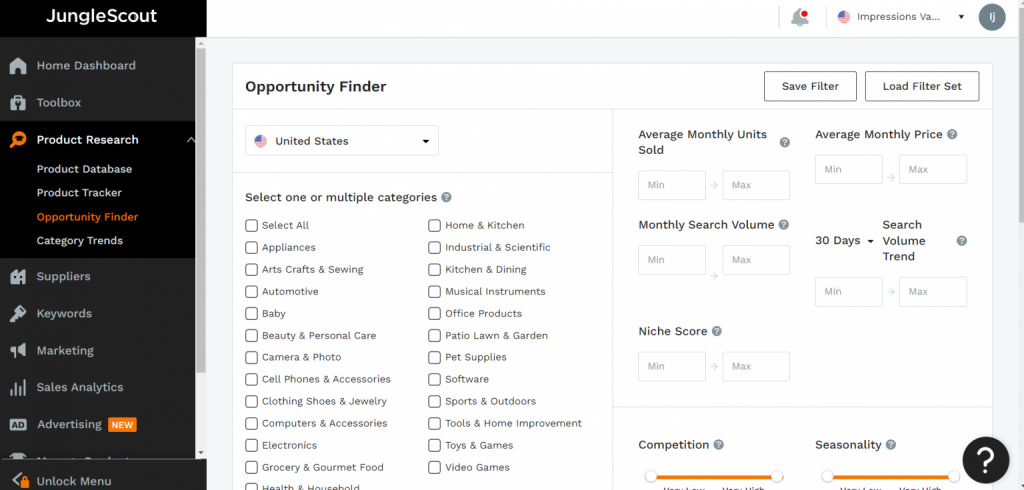Click the Niche Score help icon
Screen dimensions: 1024x490
pos(717,332)
